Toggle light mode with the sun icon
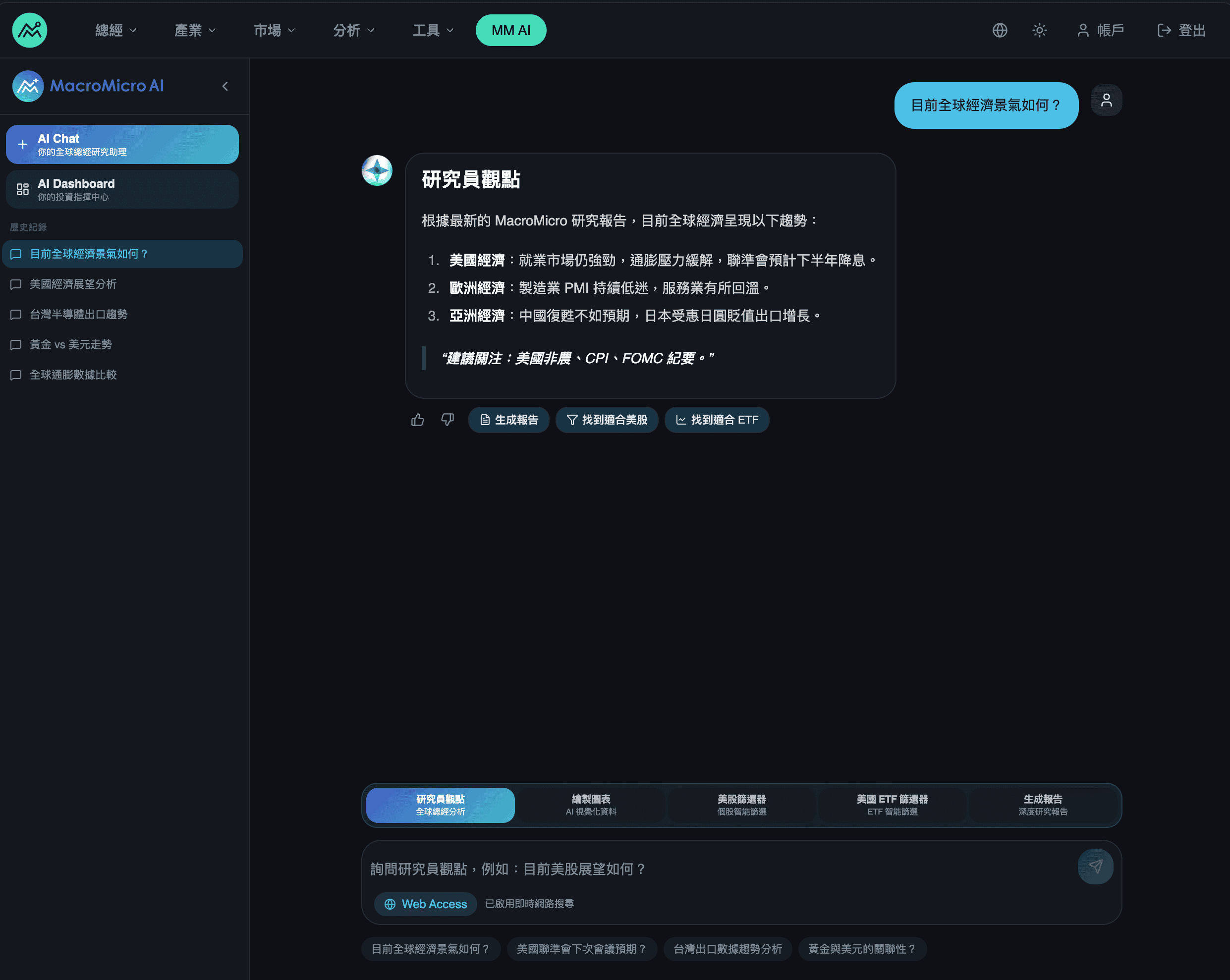Image resolution: width=1230 pixels, height=980 pixels. click(1039, 30)
